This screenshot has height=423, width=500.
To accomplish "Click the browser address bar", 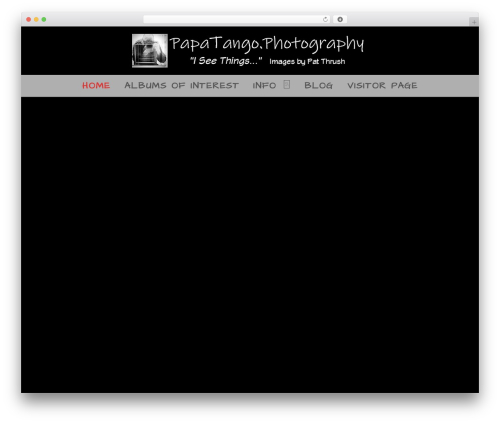I will click(x=237, y=20).
